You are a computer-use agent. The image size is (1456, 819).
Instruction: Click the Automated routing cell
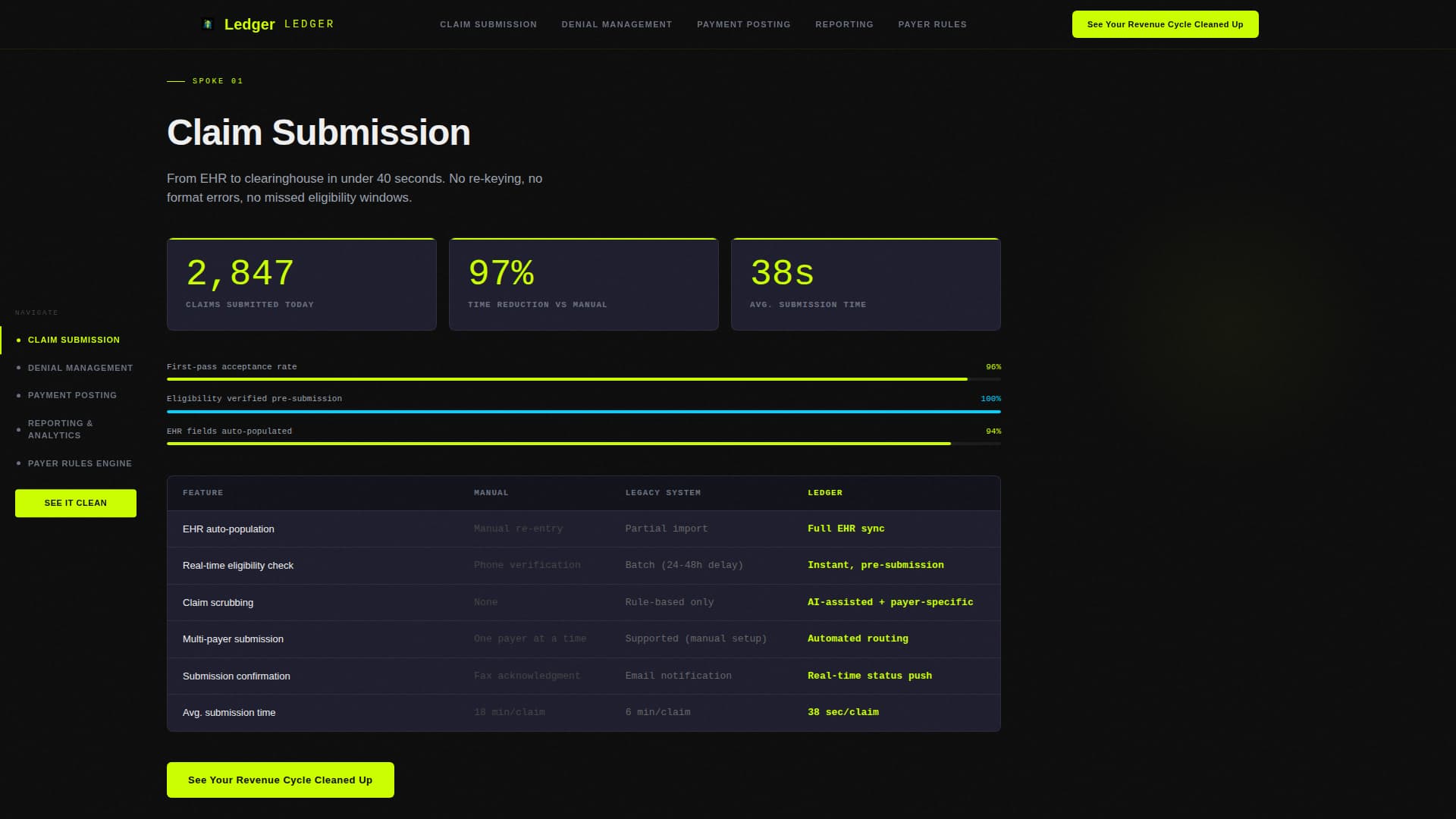click(858, 639)
